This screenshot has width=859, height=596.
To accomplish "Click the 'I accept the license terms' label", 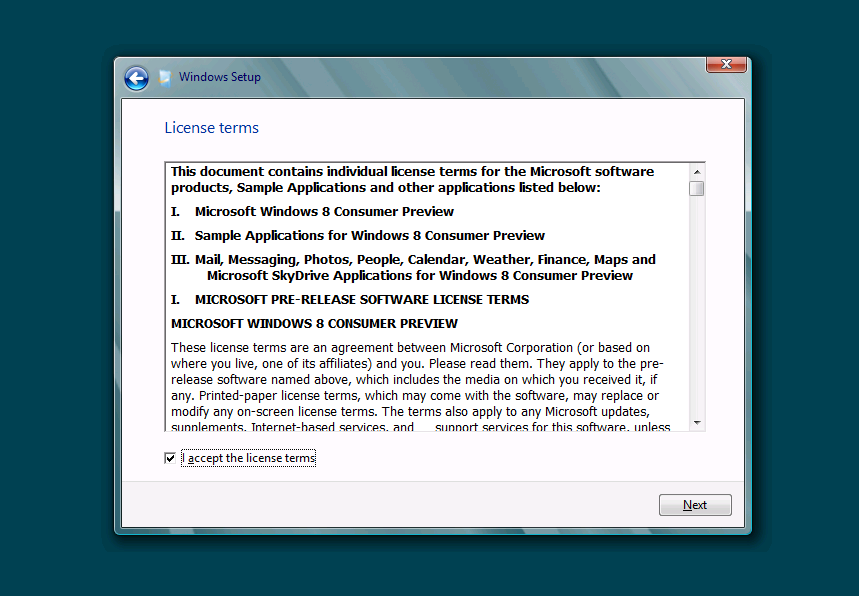I will pos(248,458).
